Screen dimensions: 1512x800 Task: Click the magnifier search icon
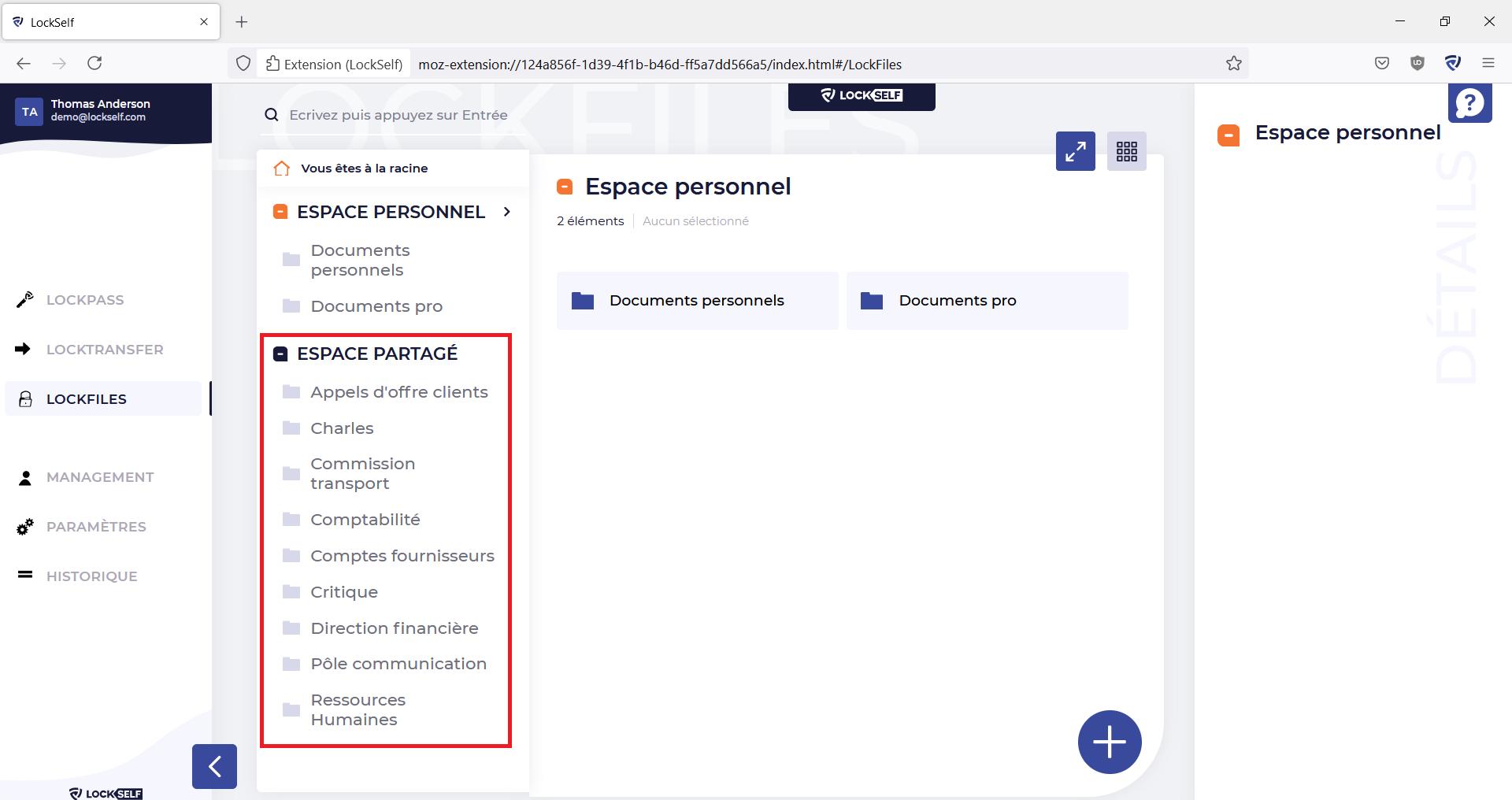click(272, 115)
